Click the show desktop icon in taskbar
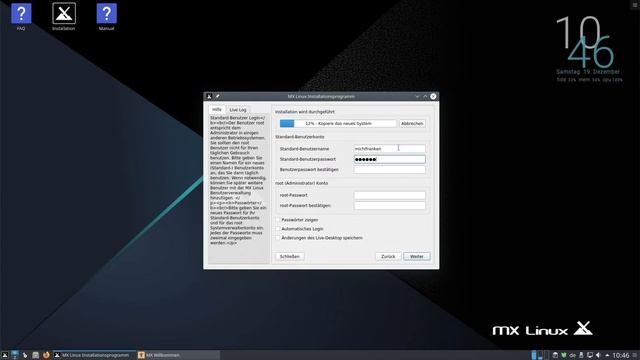640x360 pixels. (15, 355)
